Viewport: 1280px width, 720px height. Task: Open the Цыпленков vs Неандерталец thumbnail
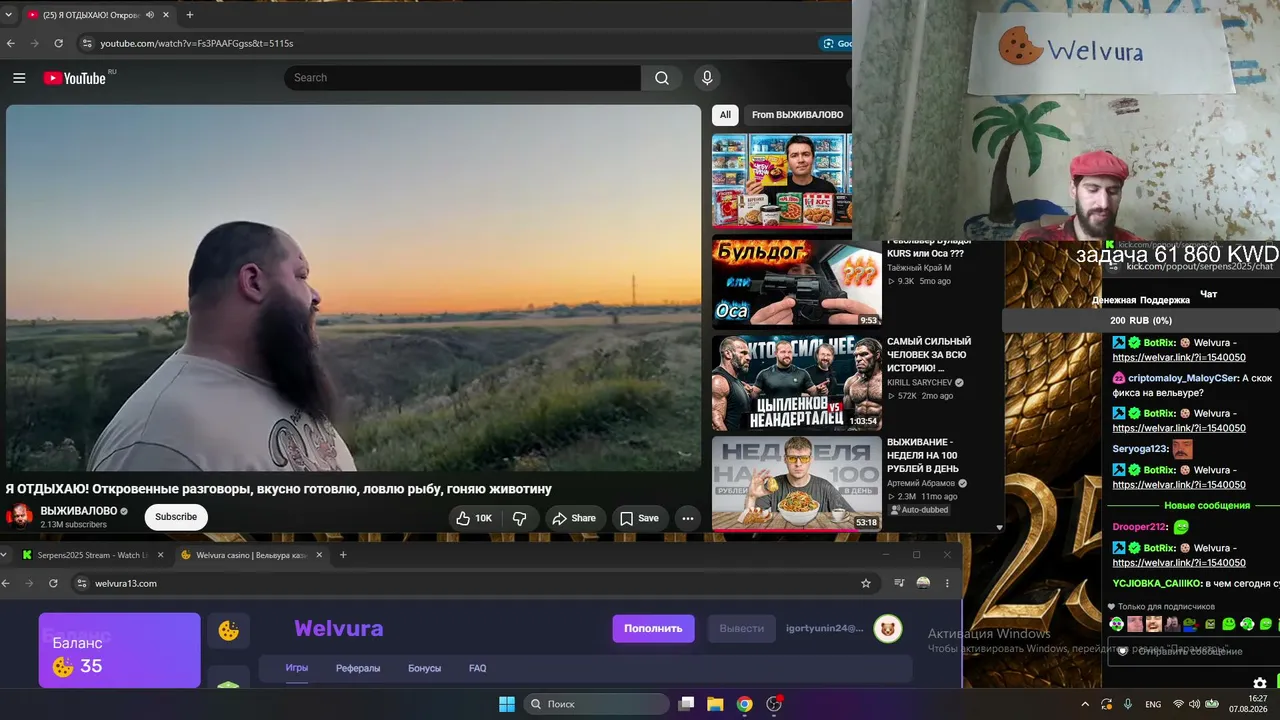click(797, 383)
